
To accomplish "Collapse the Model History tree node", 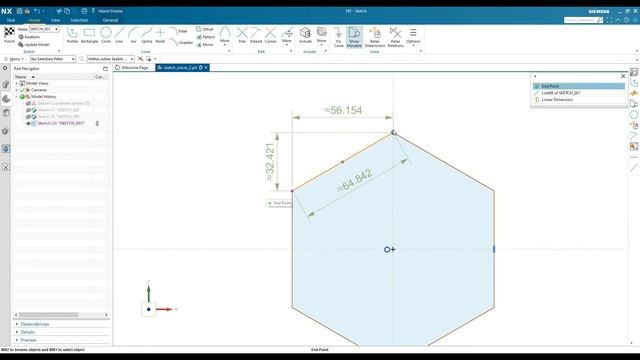I will [17, 97].
